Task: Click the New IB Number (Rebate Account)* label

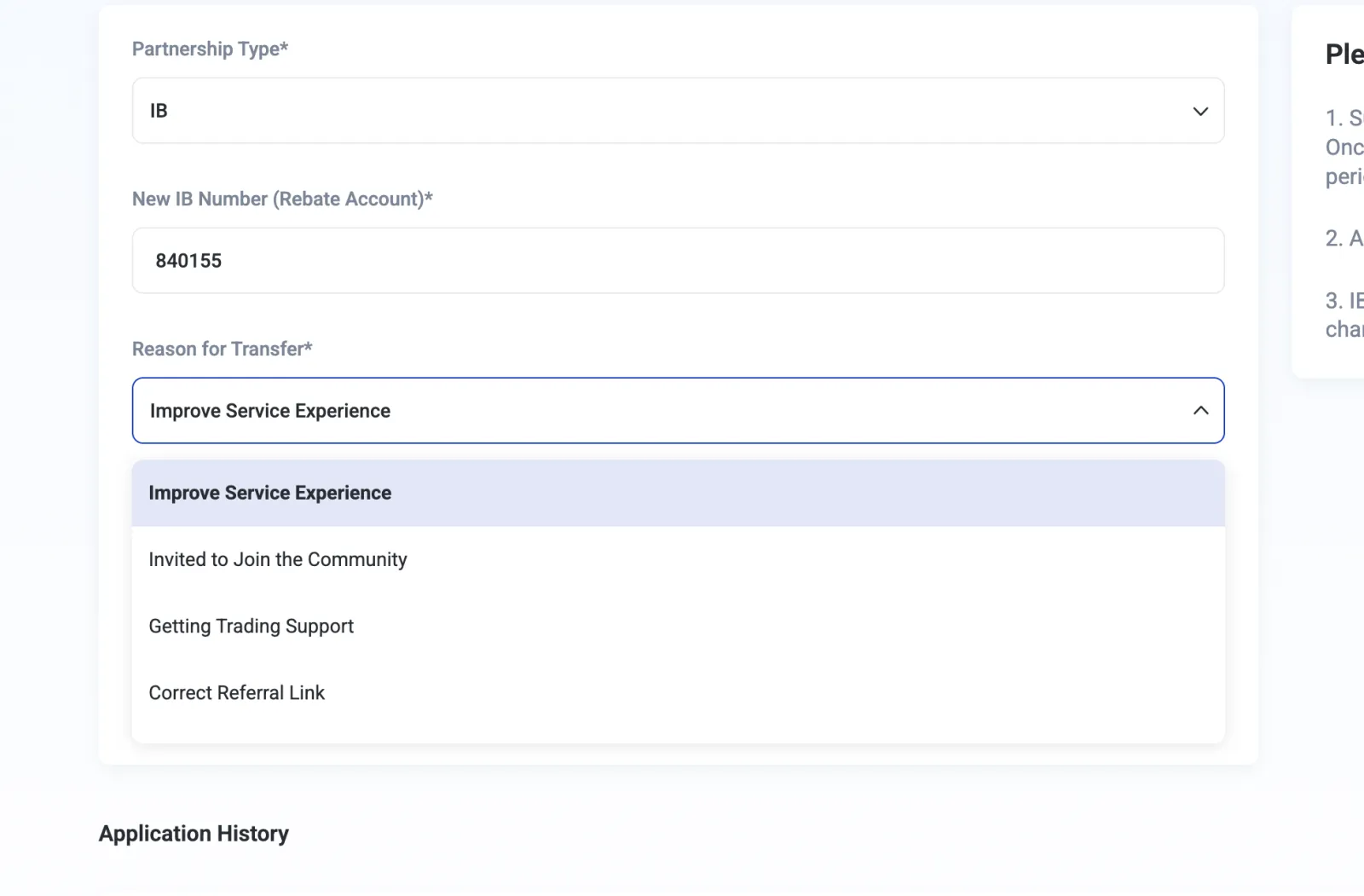Action: click(282, 199)
